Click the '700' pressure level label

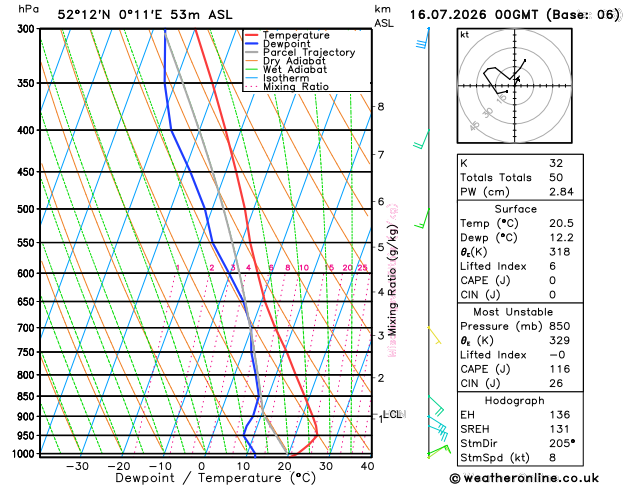tap(28, 328)
